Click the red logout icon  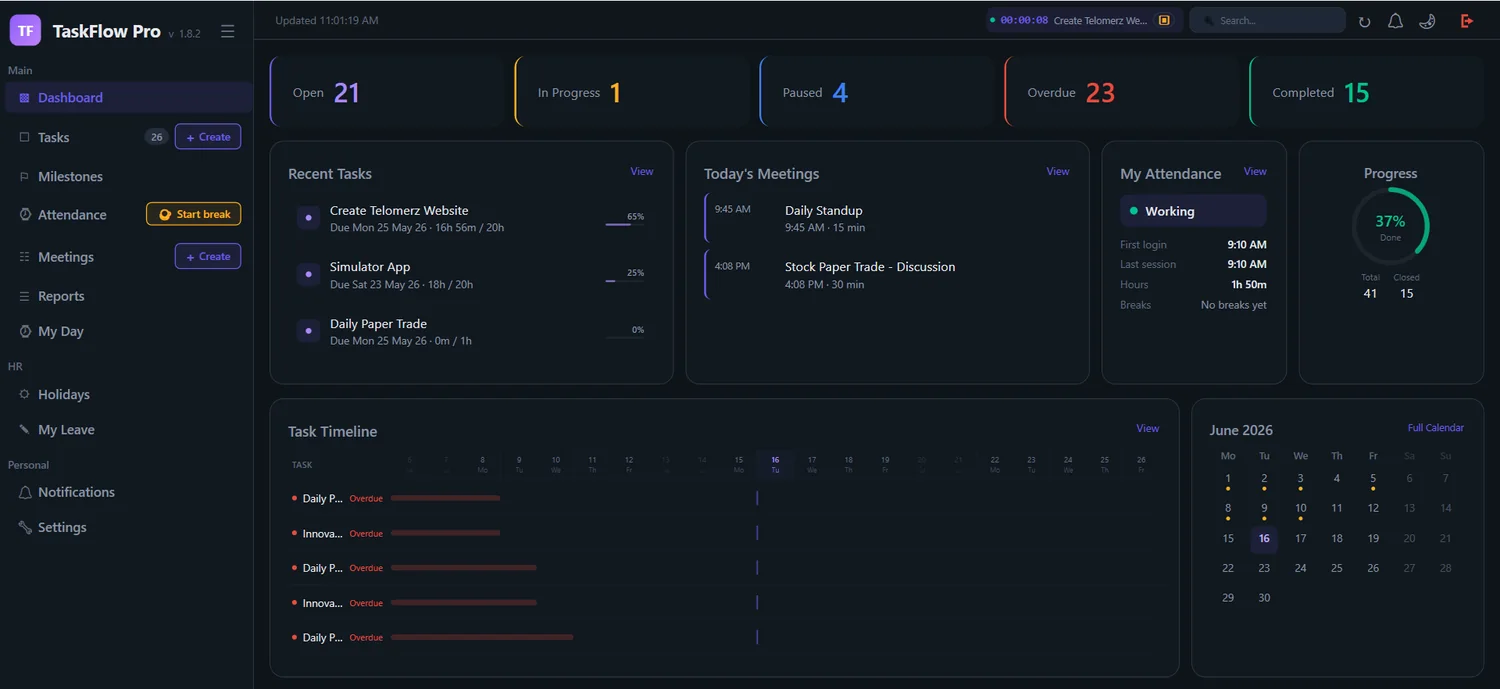(x=1467, y=21)
